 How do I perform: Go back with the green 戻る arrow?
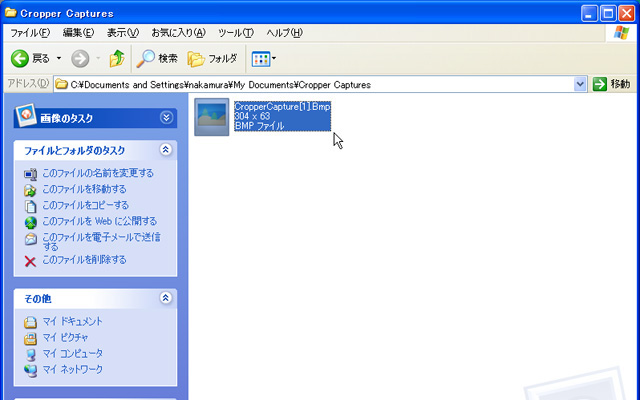click(30, 59)
